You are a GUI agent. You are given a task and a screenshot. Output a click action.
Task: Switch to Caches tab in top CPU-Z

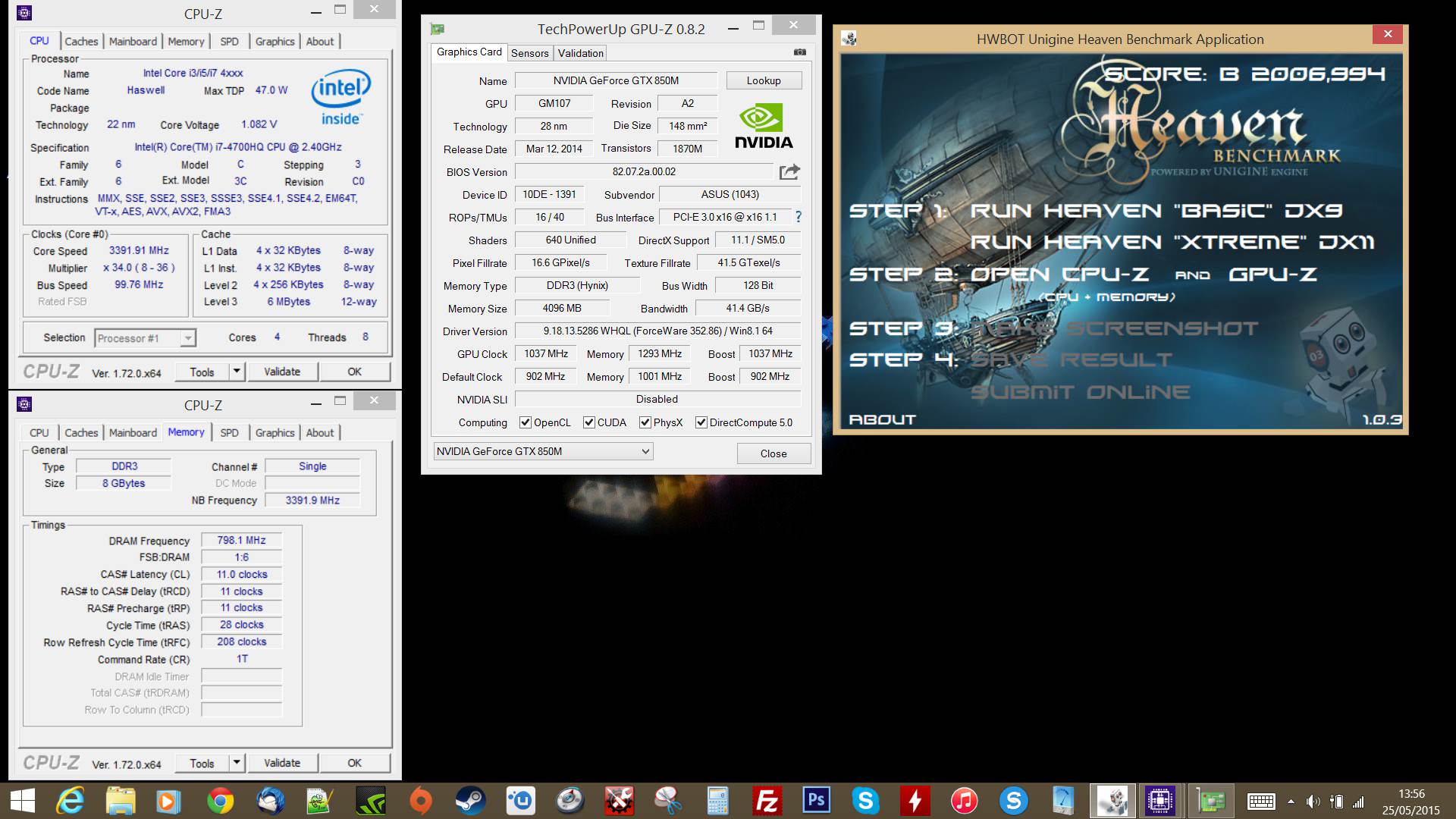coord(81,42)
